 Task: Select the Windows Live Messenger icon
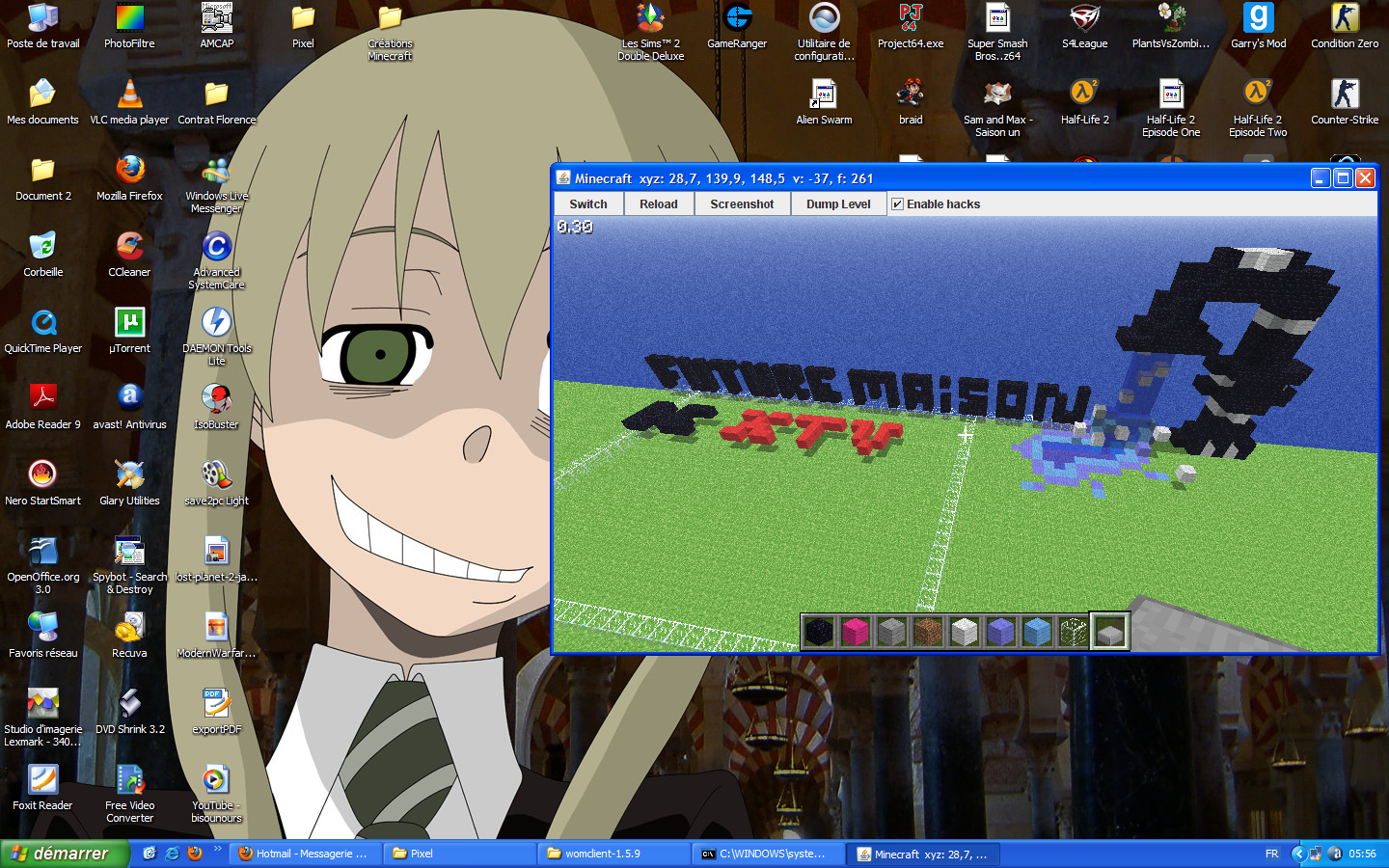(x=216, y=184)
